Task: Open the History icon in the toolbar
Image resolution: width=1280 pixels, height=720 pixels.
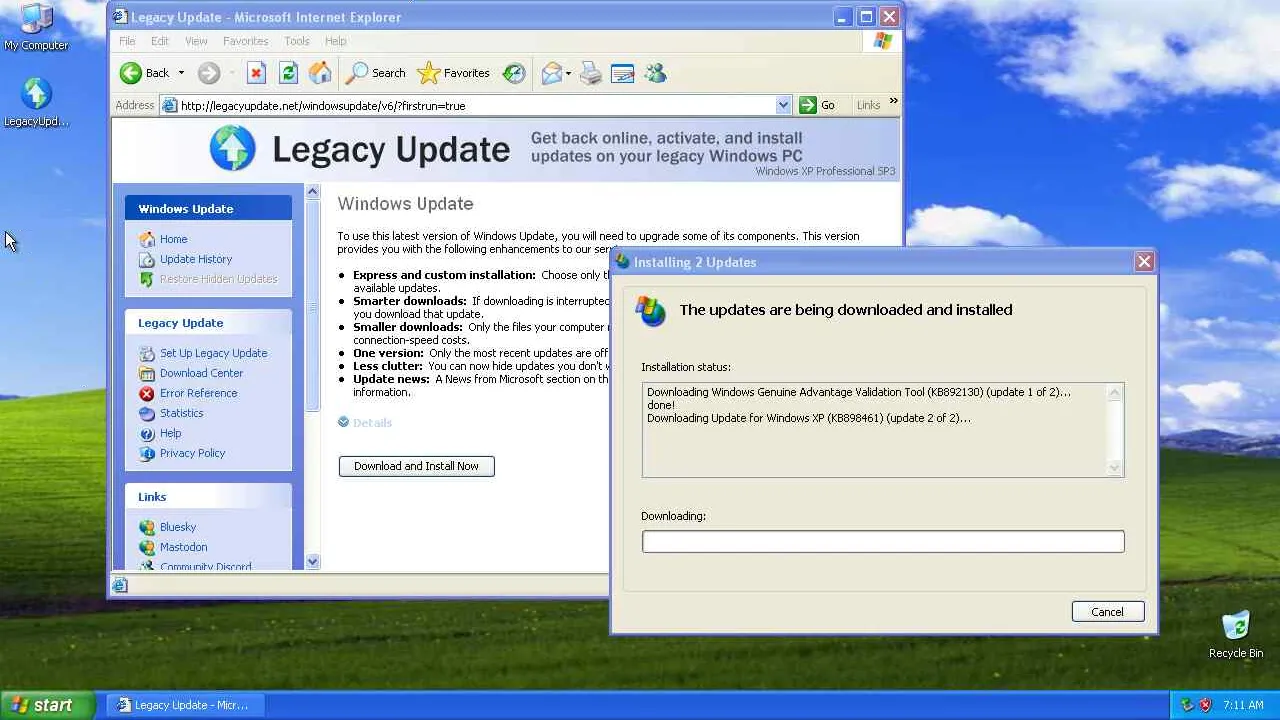Action: click(514, 73)
